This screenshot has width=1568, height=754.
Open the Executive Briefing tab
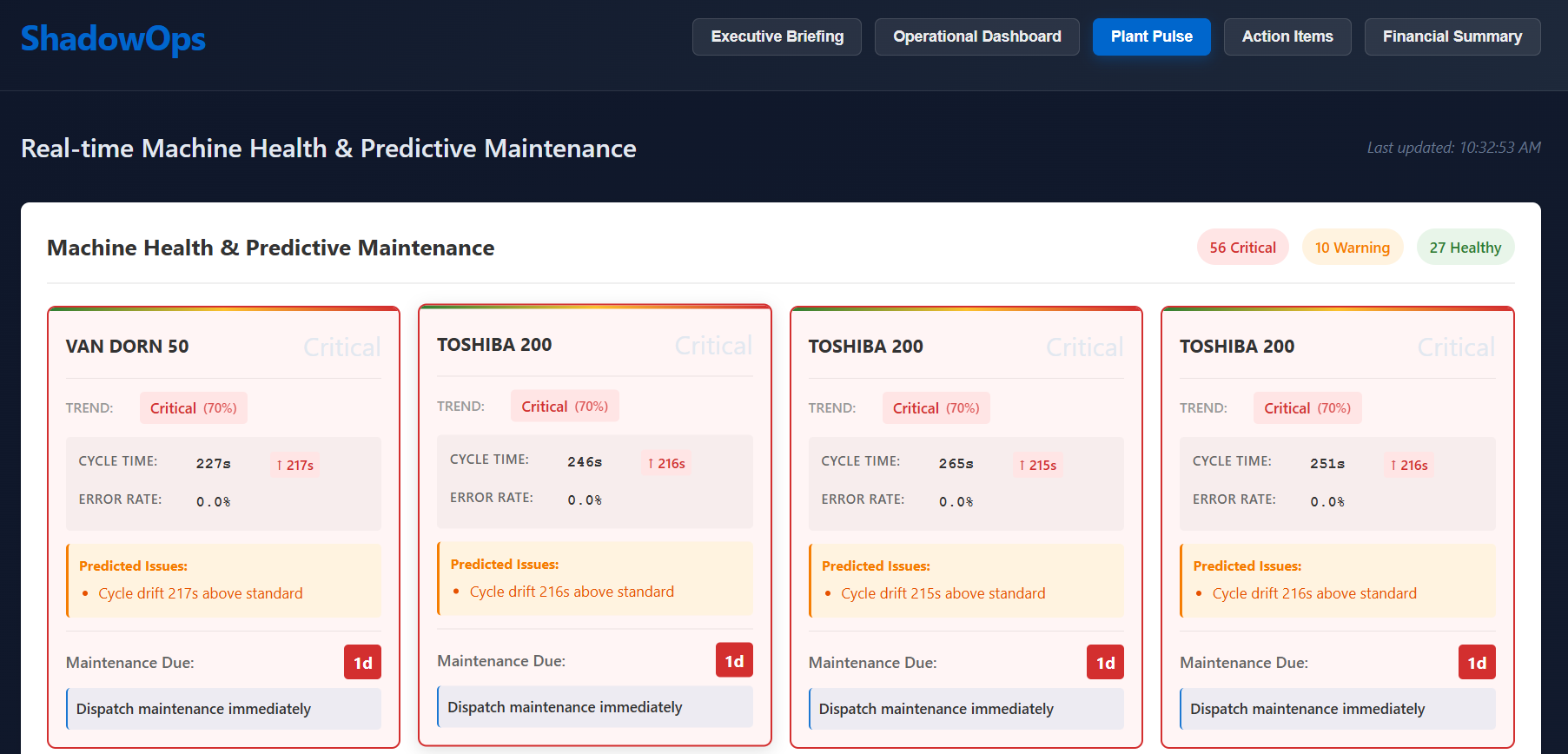(777, 36)
